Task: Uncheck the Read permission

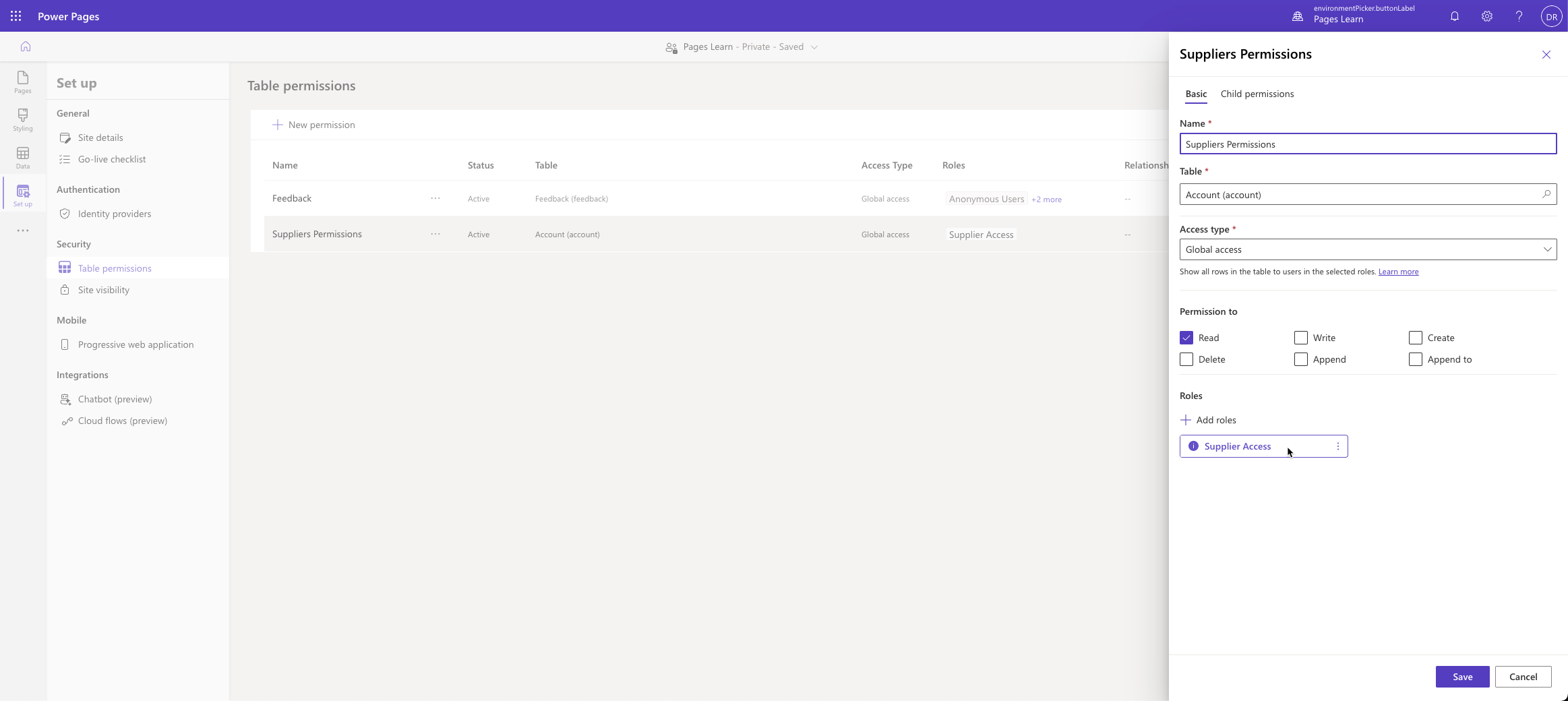Action: [x=1188, y=338]
